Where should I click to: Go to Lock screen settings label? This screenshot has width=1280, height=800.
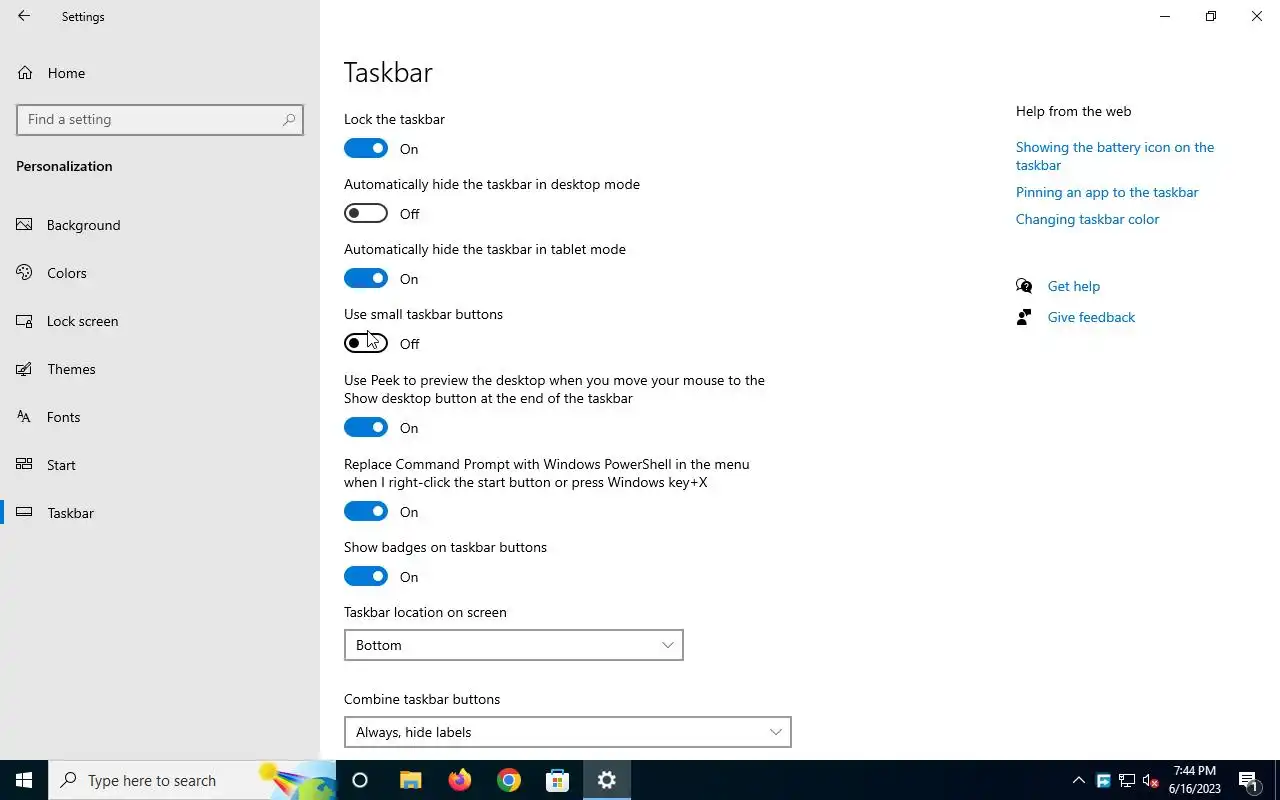coord(83,321)
